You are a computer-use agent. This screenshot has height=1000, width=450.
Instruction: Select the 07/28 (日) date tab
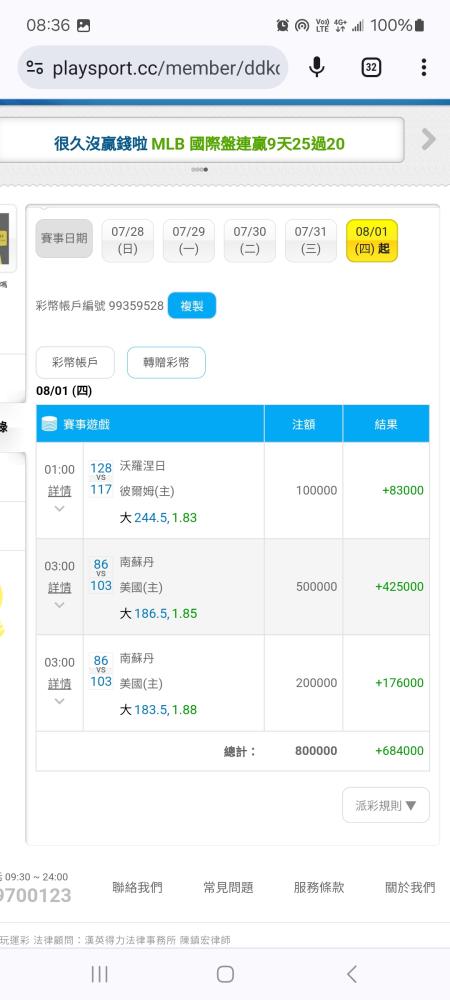pos(127,240)
